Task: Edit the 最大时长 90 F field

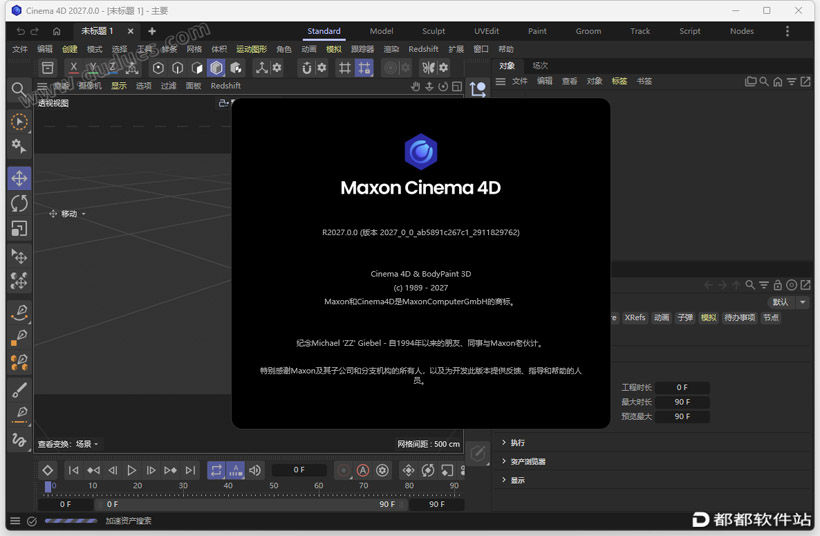Action: click(x=682, y=402)
